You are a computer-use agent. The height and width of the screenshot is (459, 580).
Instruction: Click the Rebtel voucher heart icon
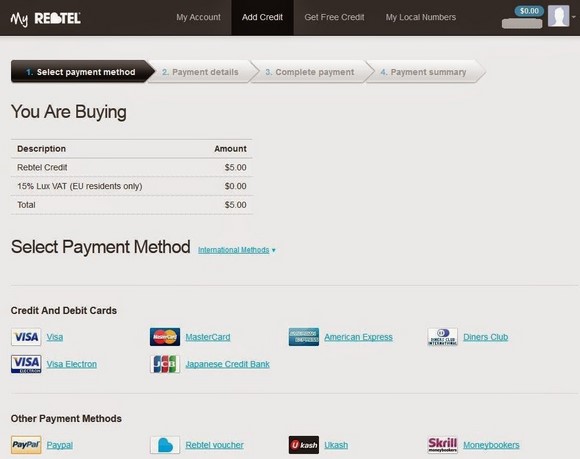pos(165,445)
